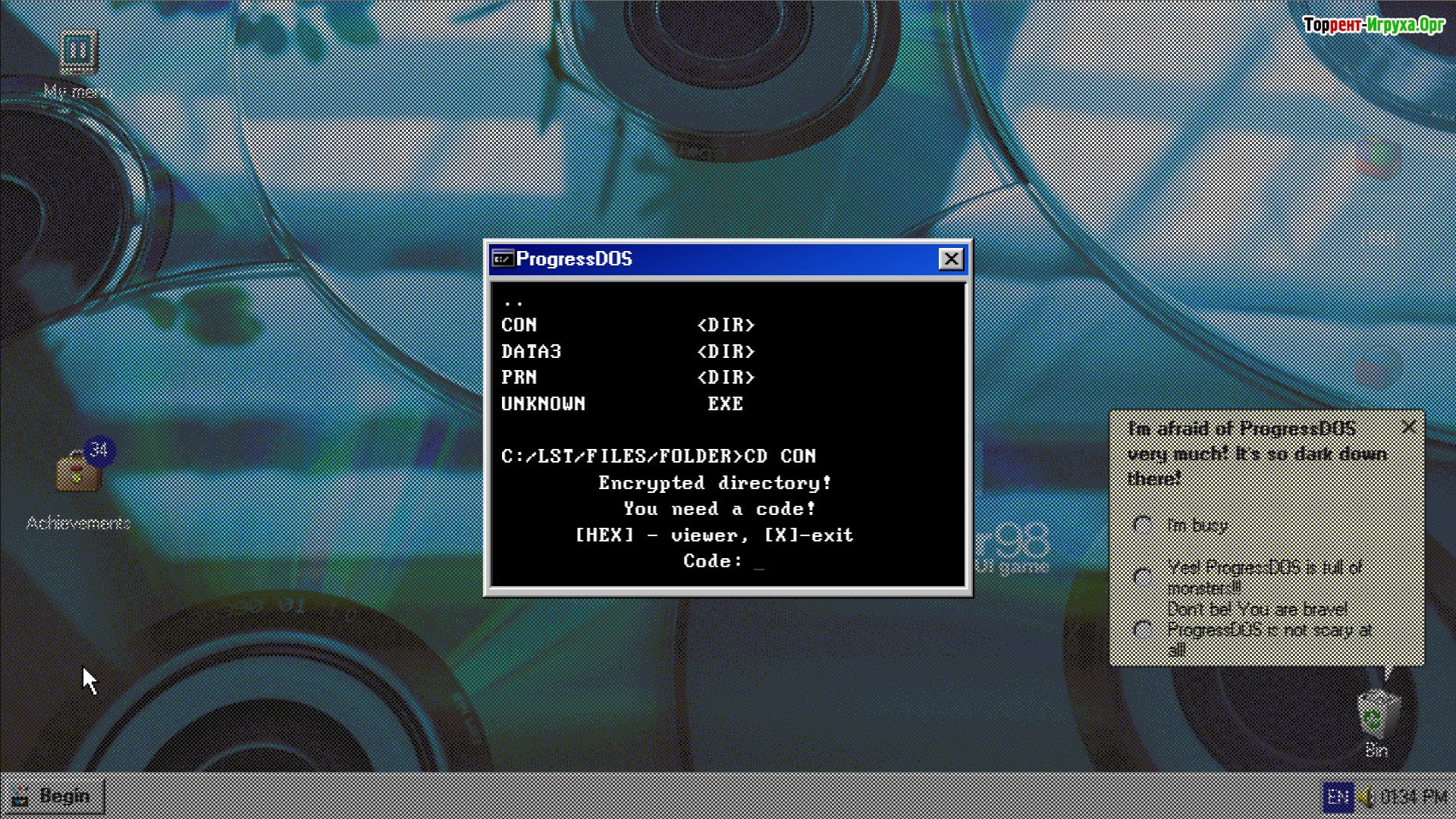Click the ProgressDOS title bar icon
This screenshot has height=819, width=1456.
502,259
